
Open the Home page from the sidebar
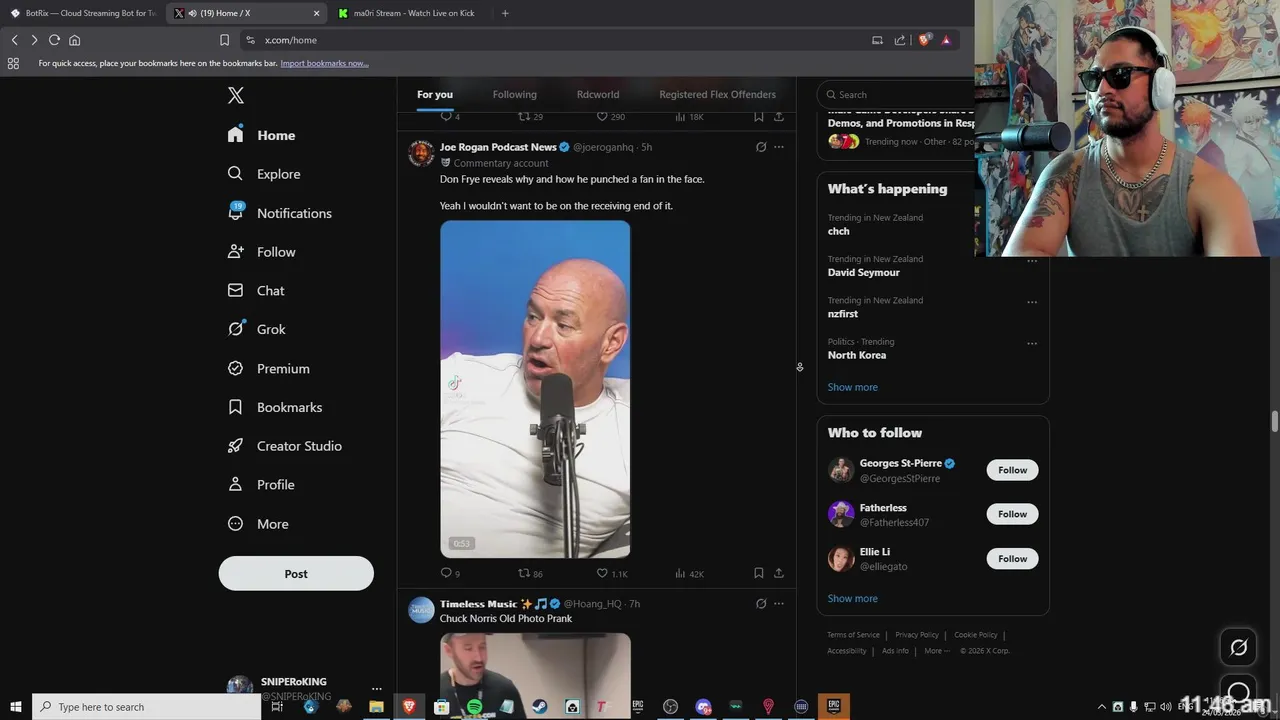click(x=261, y=135)
